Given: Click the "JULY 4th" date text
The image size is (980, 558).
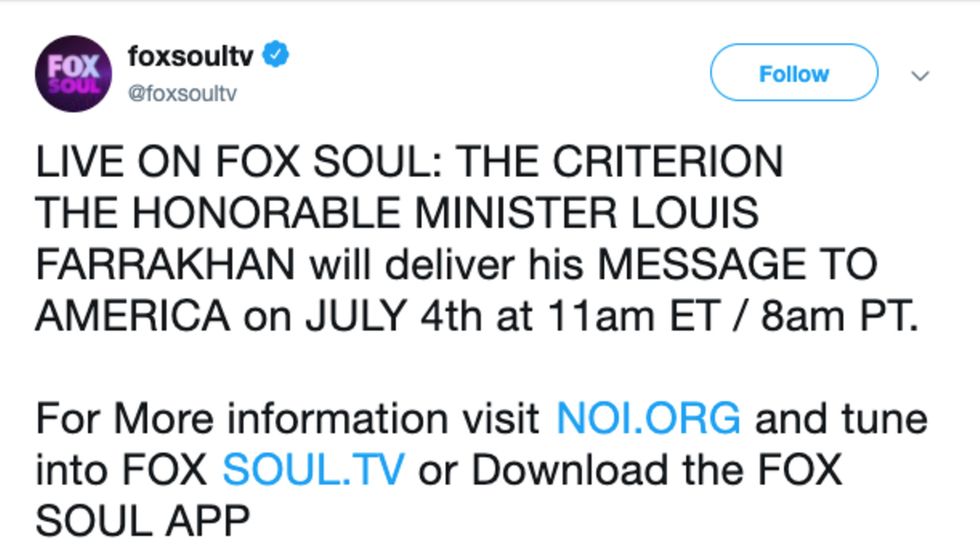Looking at the screenshot, I should tap(377, 316).
